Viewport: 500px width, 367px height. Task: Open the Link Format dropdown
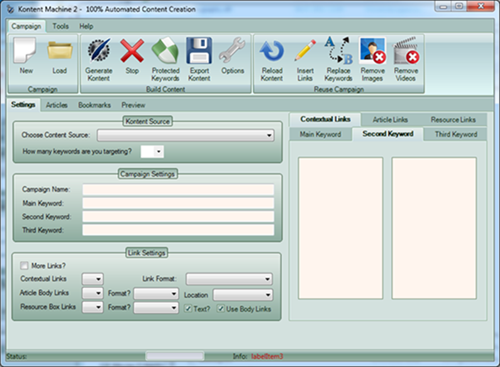click(229, 279)
